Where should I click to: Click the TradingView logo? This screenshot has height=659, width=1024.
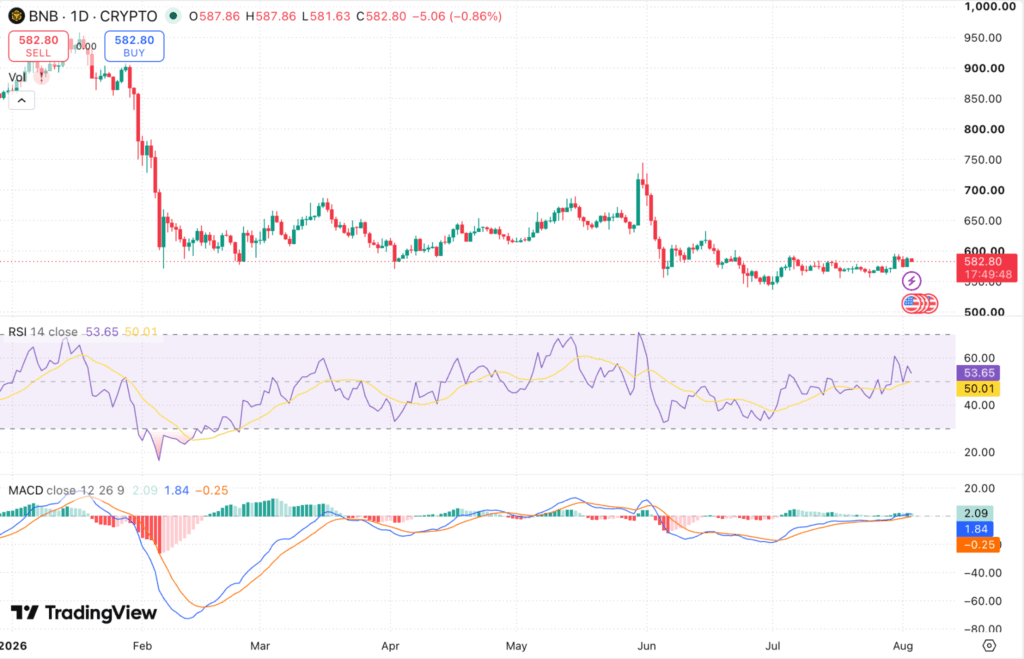pyautogui.click(x=84, y=613)
